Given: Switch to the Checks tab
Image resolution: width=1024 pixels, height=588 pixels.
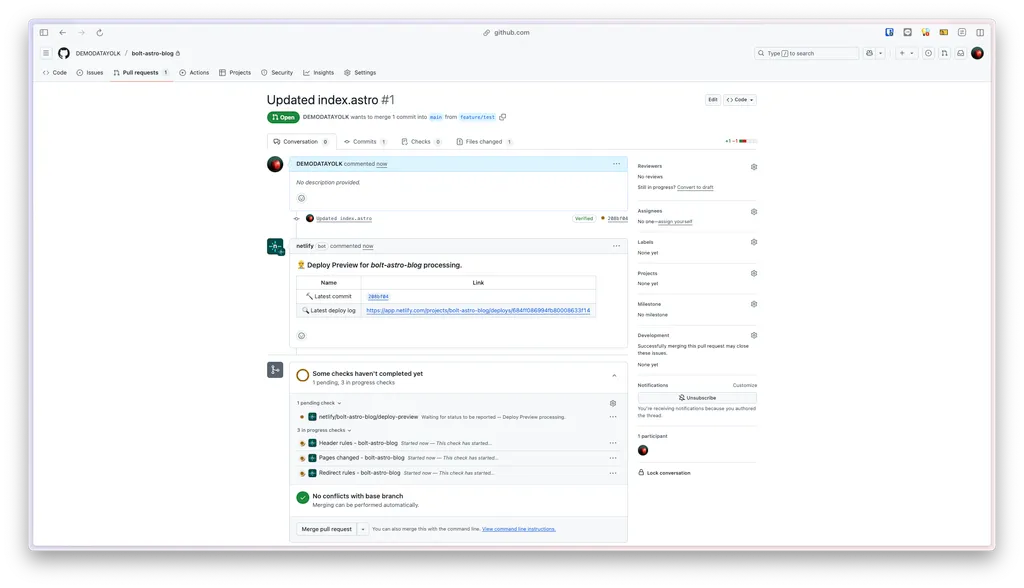Looking at the screenshot, I should click(x=421, y=142).
